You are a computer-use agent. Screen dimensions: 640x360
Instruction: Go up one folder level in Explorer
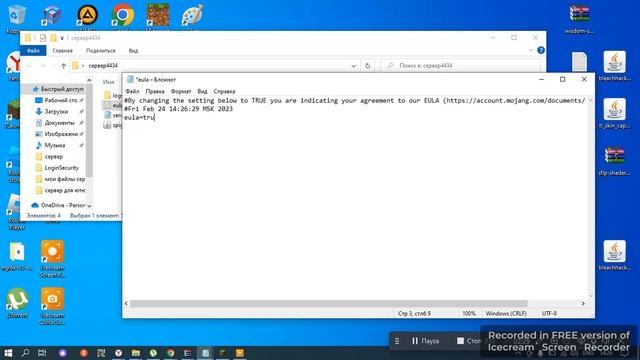tap(63, 66)
